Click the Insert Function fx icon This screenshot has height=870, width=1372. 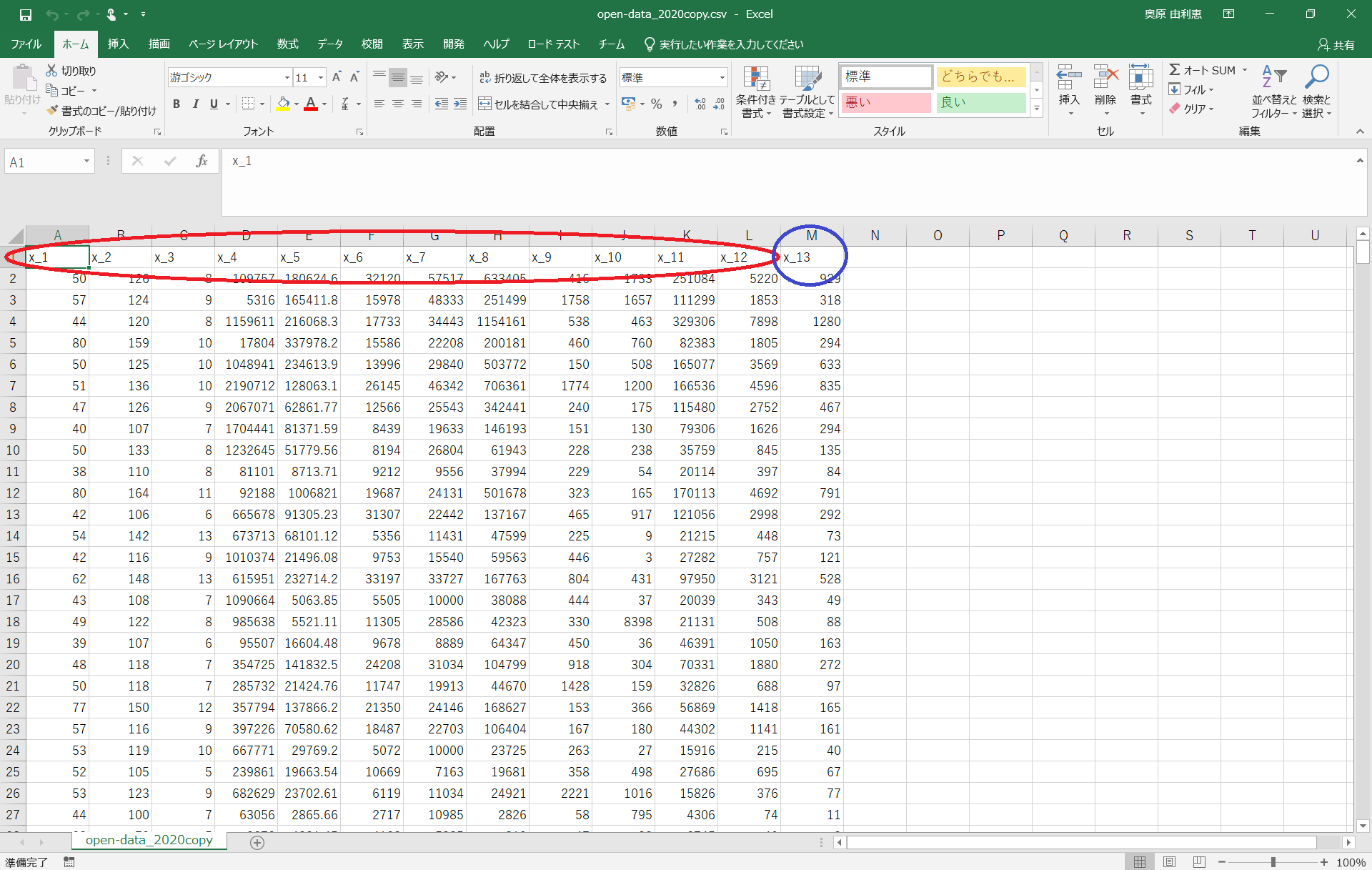coord(202,162)
